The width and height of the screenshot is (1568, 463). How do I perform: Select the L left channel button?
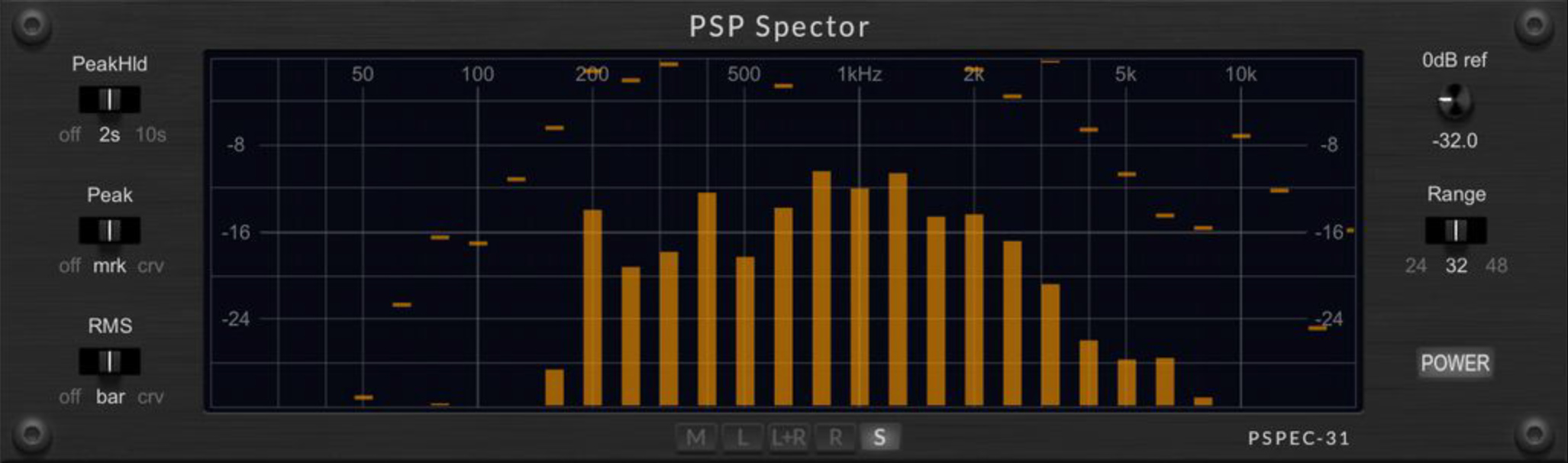[x=742, y=438]
